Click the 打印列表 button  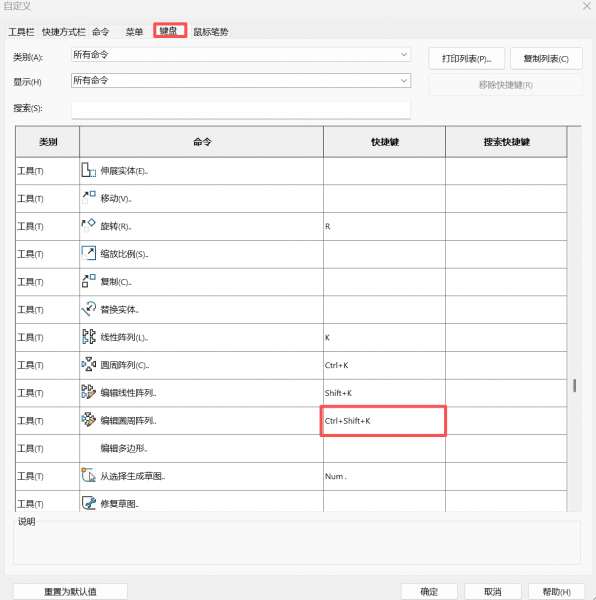point(466,59)
